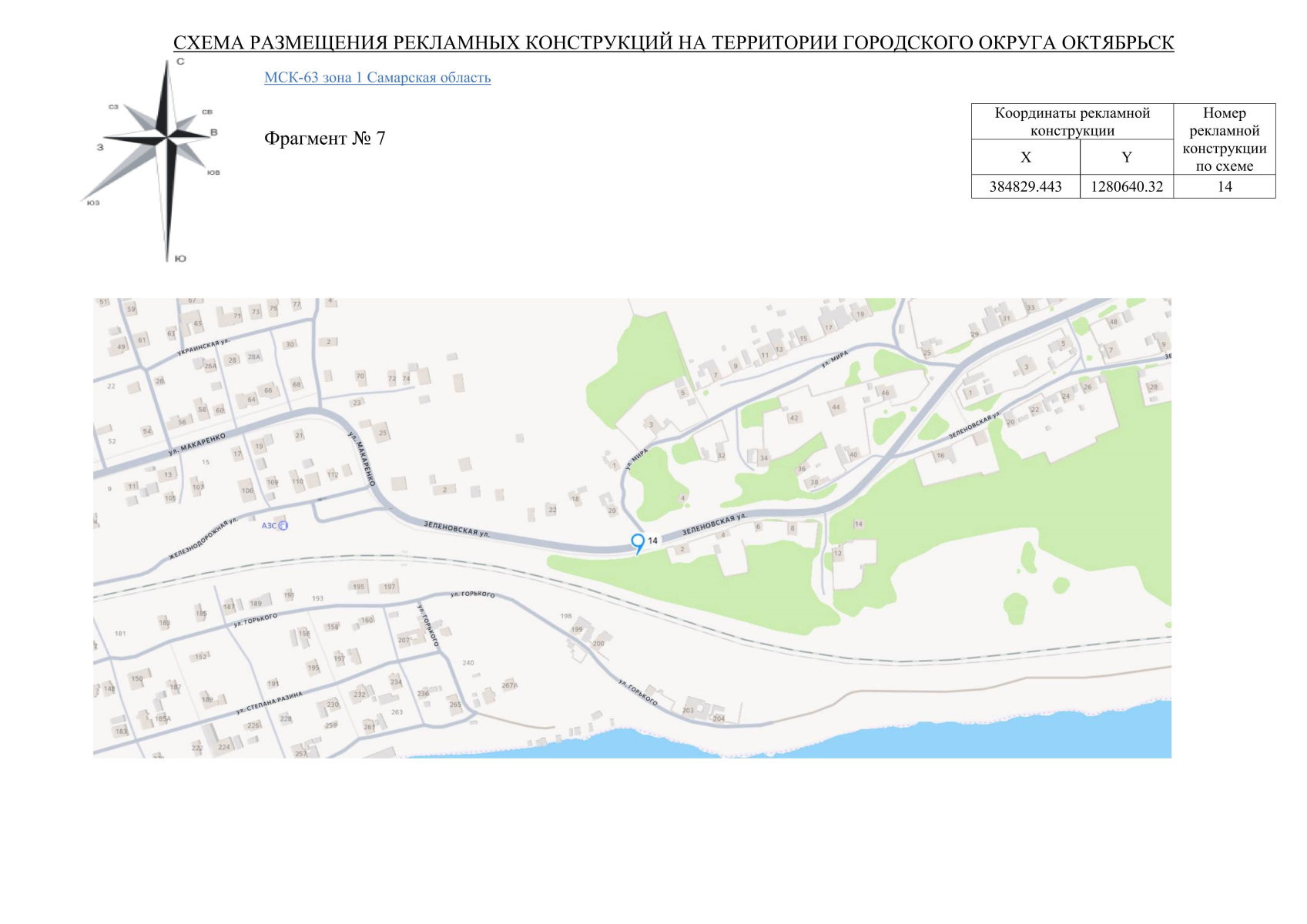
Task: Click the ул. Макаренко street label
Action: tap(197, 444)
